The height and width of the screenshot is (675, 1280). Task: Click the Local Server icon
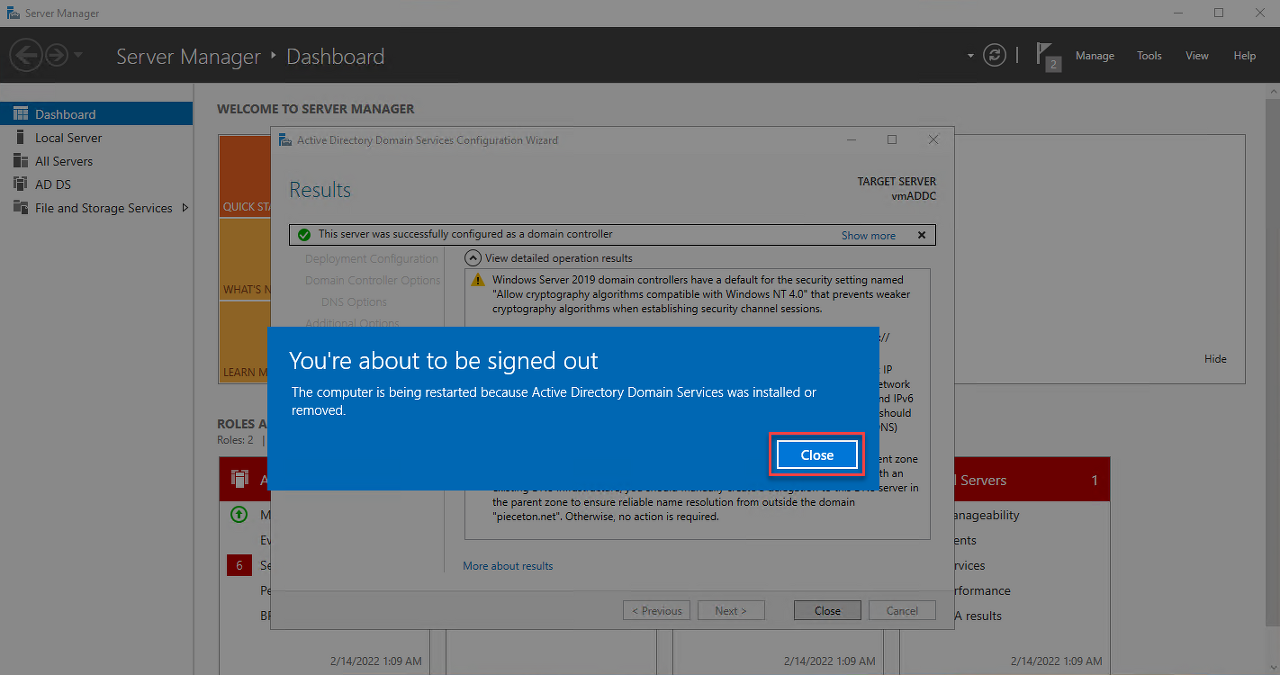tap(20, 138)
